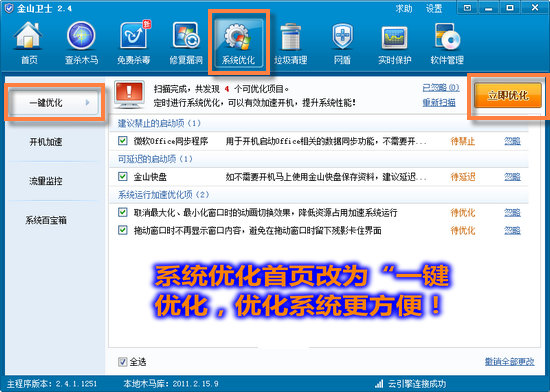Open the 求助 help menu

click(404, 8)
